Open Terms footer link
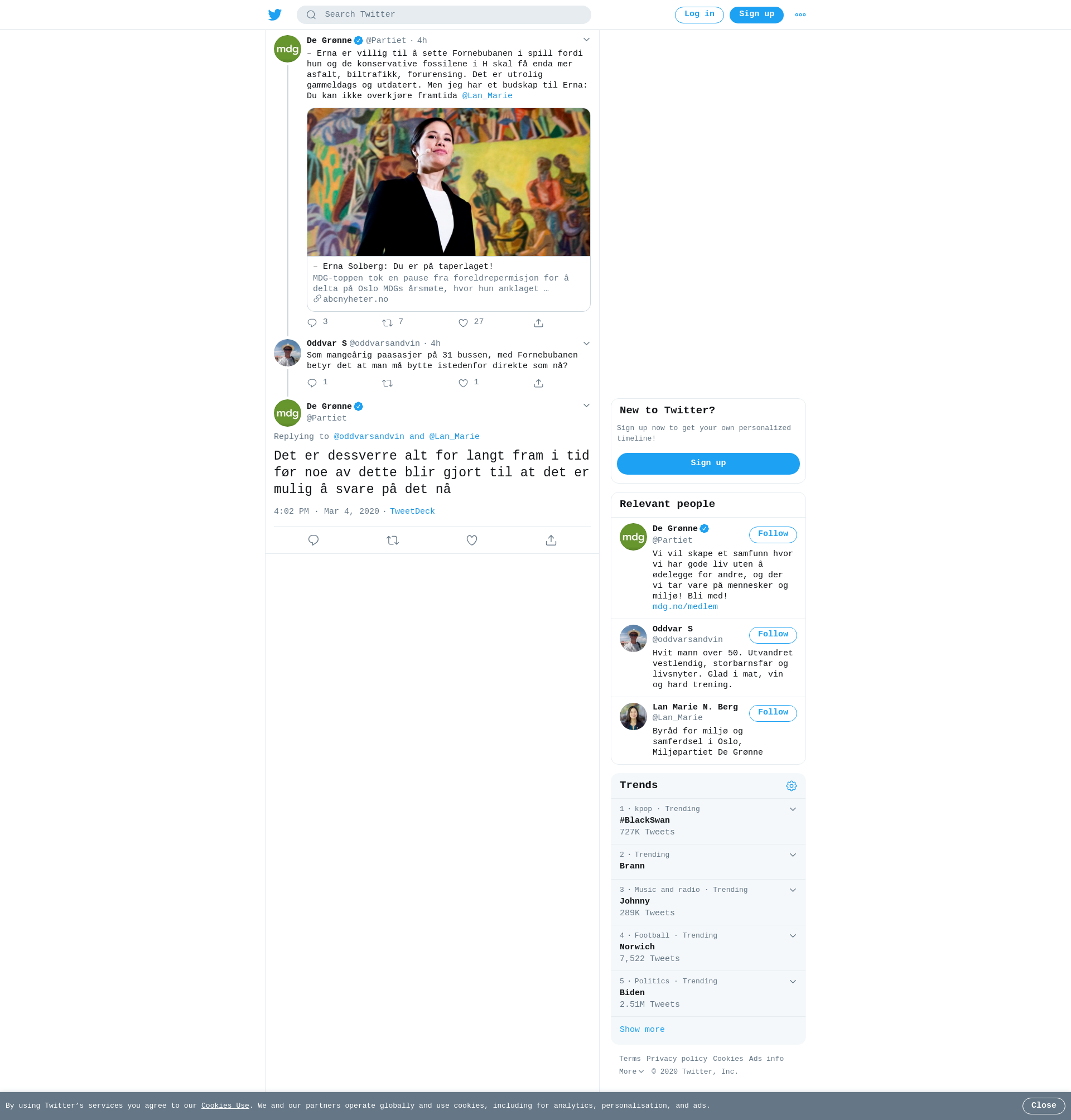The height and width of the screenshot is (1120, 1071). tap(630, 1059)
